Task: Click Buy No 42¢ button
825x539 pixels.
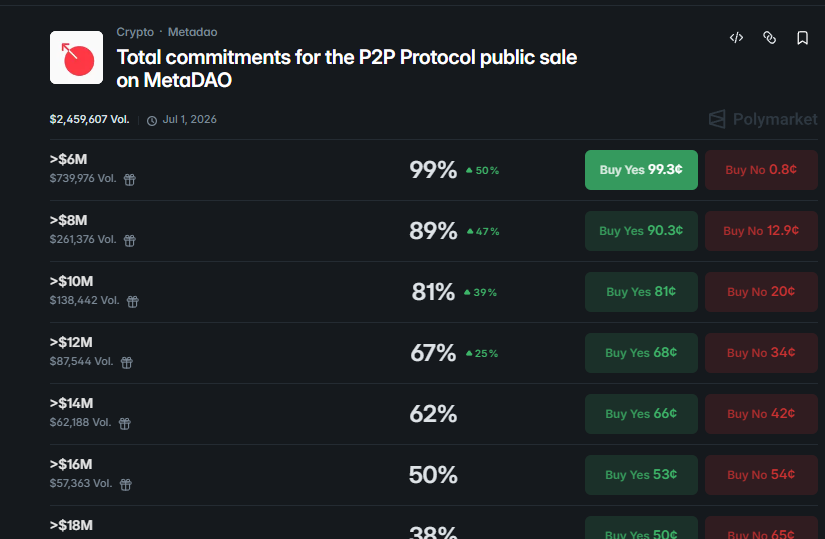Action: click(x=761, y=414)
